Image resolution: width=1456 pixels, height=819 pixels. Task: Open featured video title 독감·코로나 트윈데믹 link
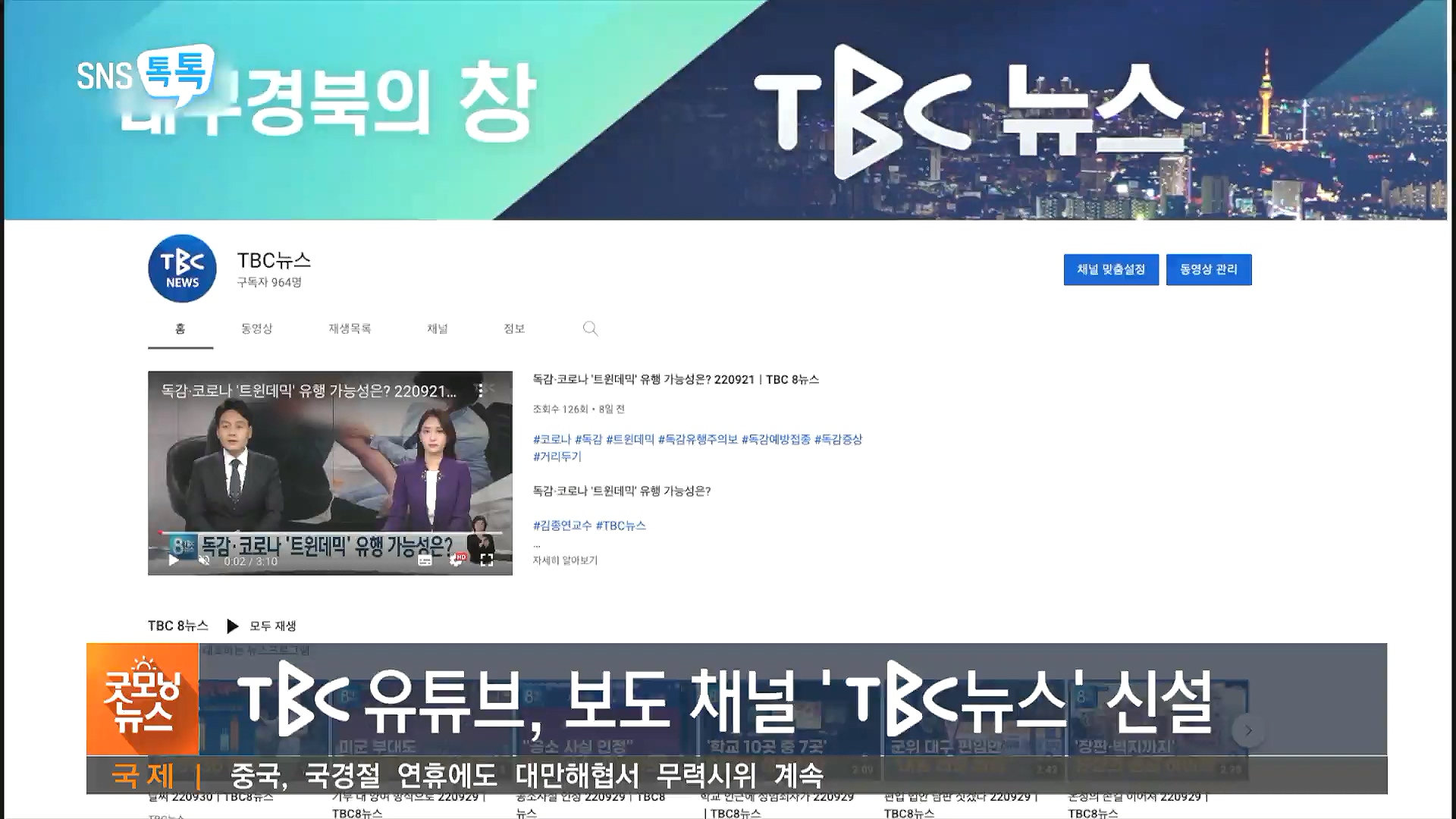[676, 379]
